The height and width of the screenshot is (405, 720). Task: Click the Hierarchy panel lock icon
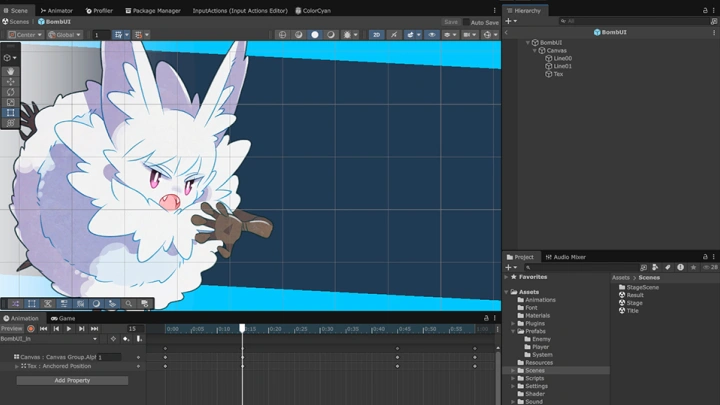click(x=705, y=10)
